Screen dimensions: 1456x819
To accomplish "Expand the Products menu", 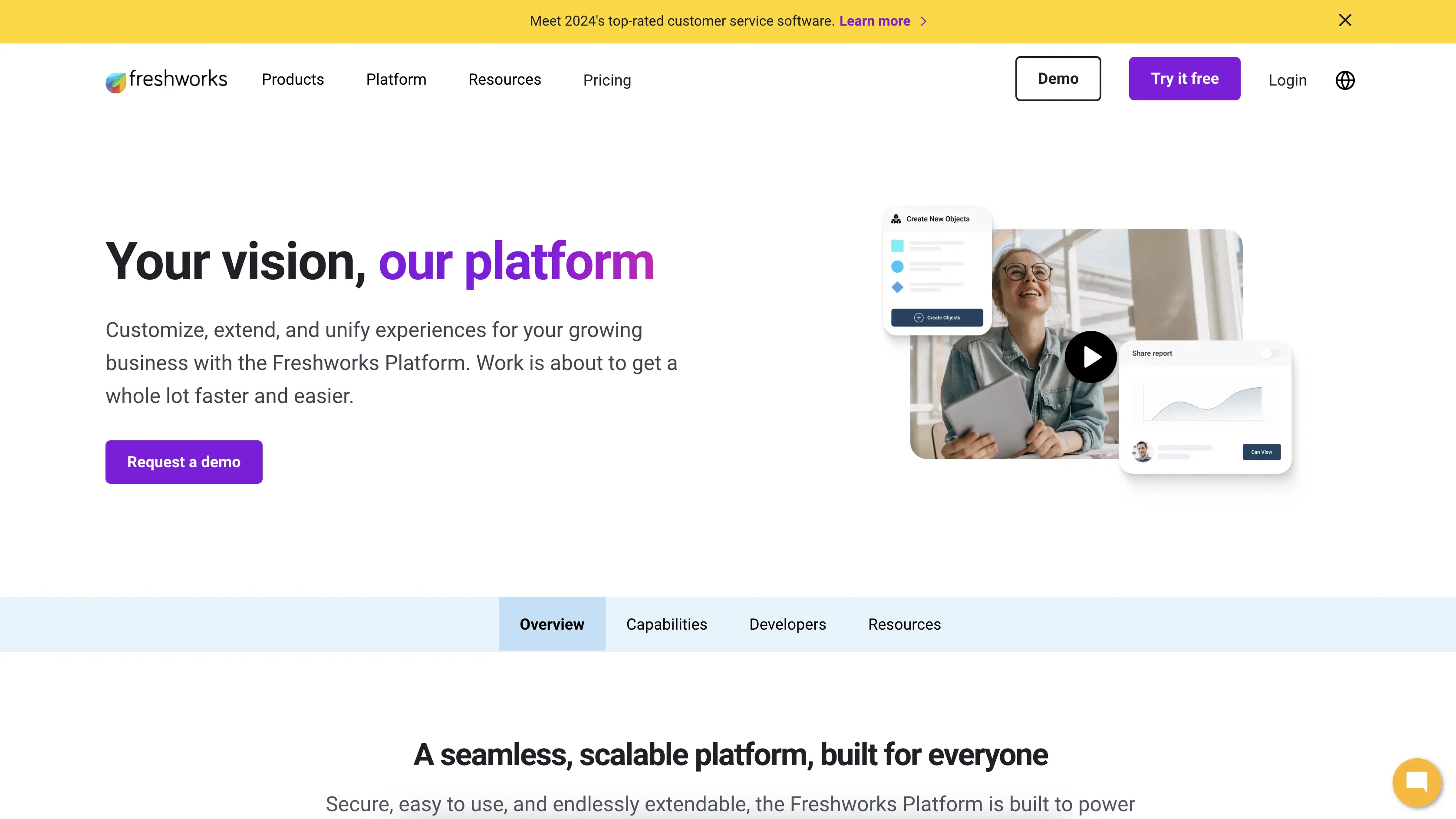I will pos(293,80).
